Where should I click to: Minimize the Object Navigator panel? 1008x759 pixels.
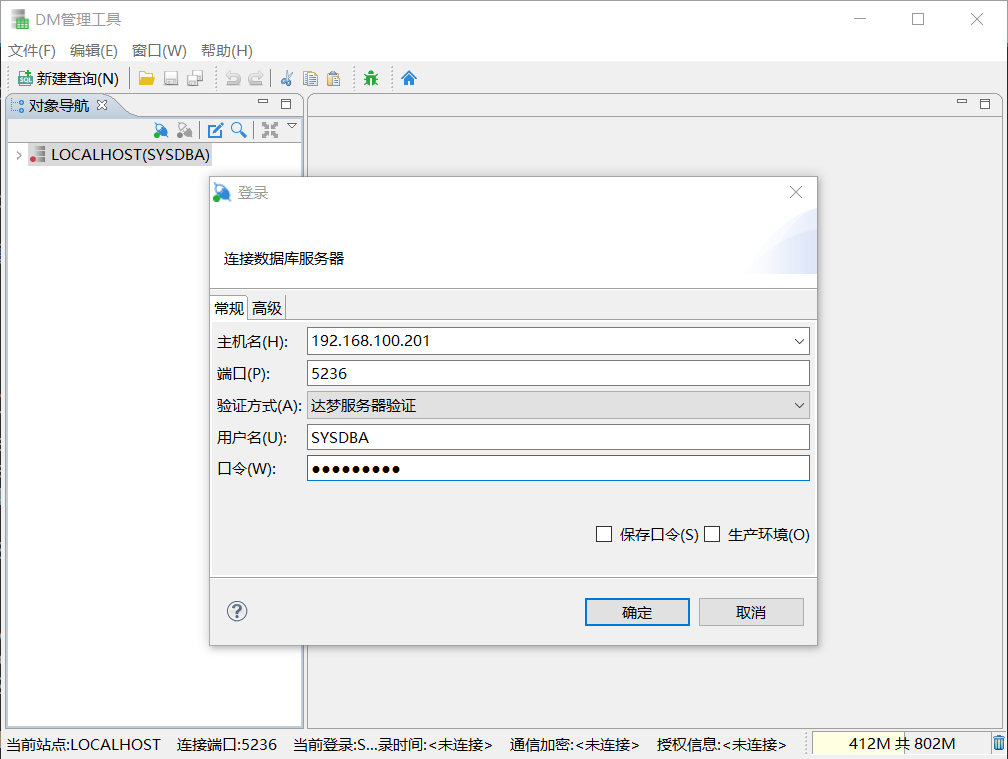coord(263,103)
